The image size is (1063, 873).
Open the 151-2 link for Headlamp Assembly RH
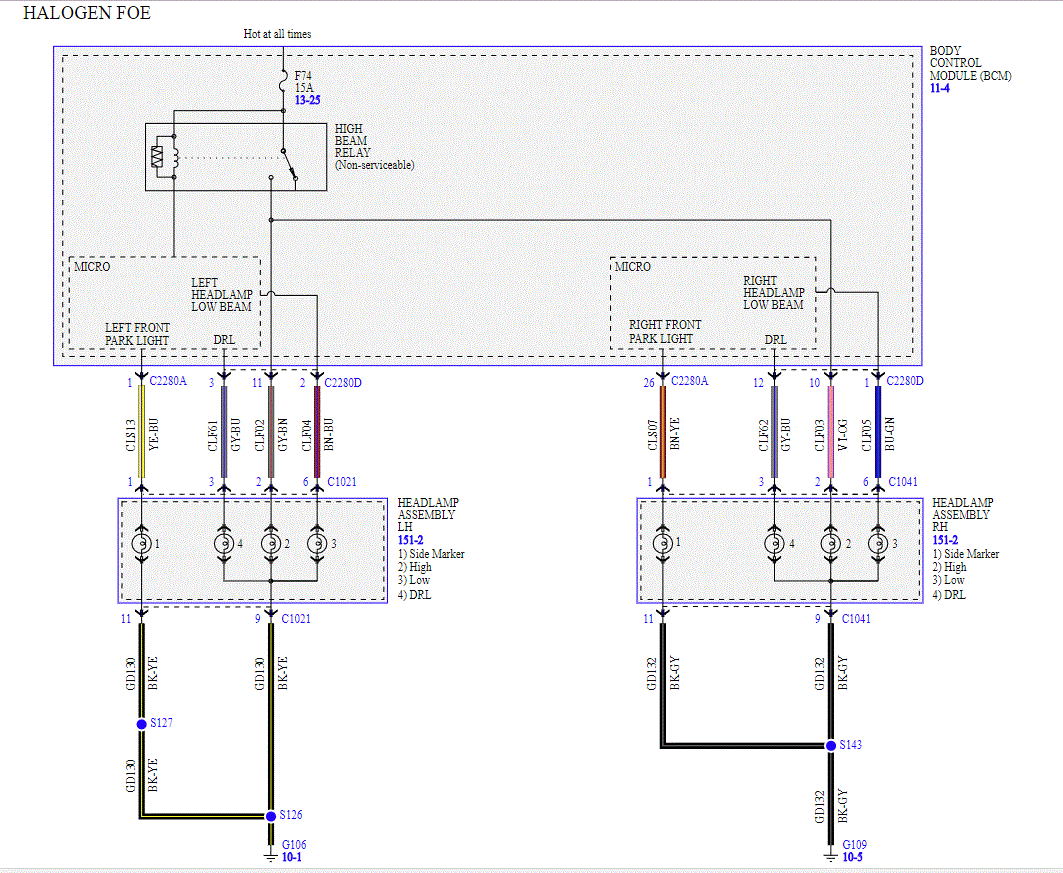[x=945, y=540]
